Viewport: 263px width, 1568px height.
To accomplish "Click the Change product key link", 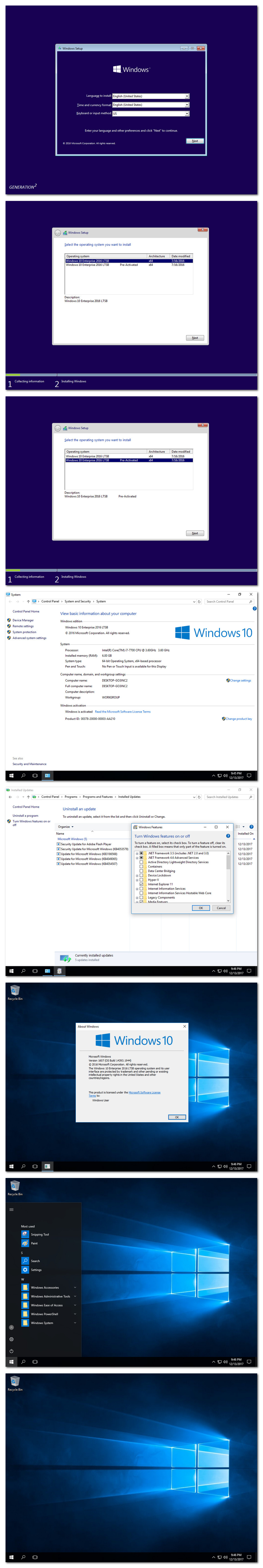I will (x=238, y=719).
